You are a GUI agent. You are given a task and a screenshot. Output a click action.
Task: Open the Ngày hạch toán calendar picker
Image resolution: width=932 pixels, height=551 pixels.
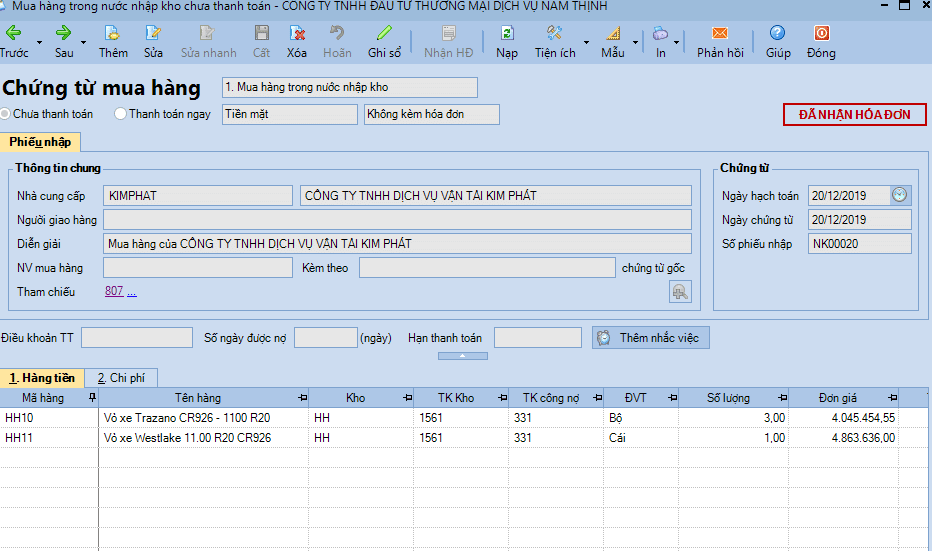(x=900, y=195)
